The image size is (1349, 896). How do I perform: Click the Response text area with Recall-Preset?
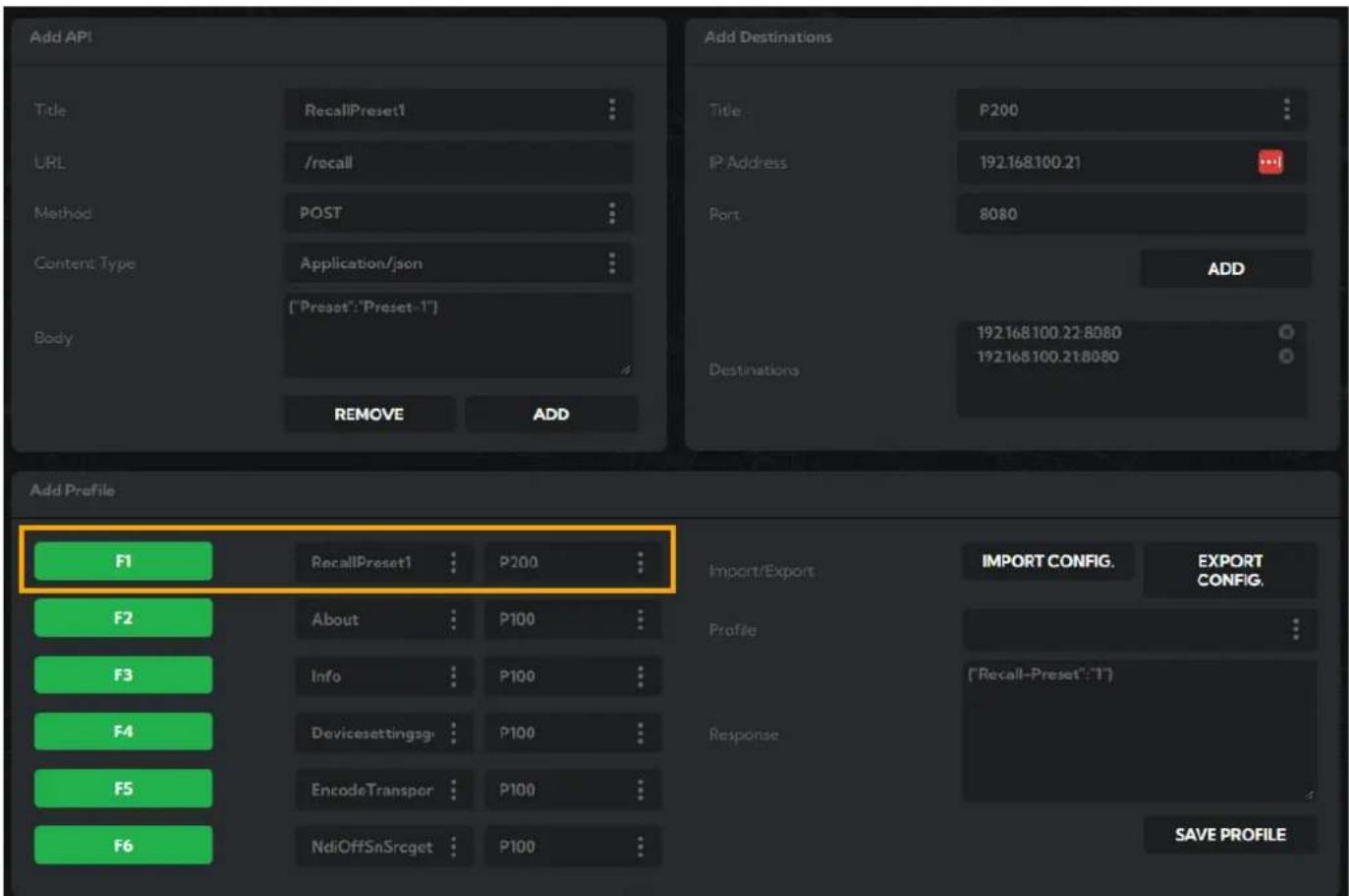(1140, 731)
